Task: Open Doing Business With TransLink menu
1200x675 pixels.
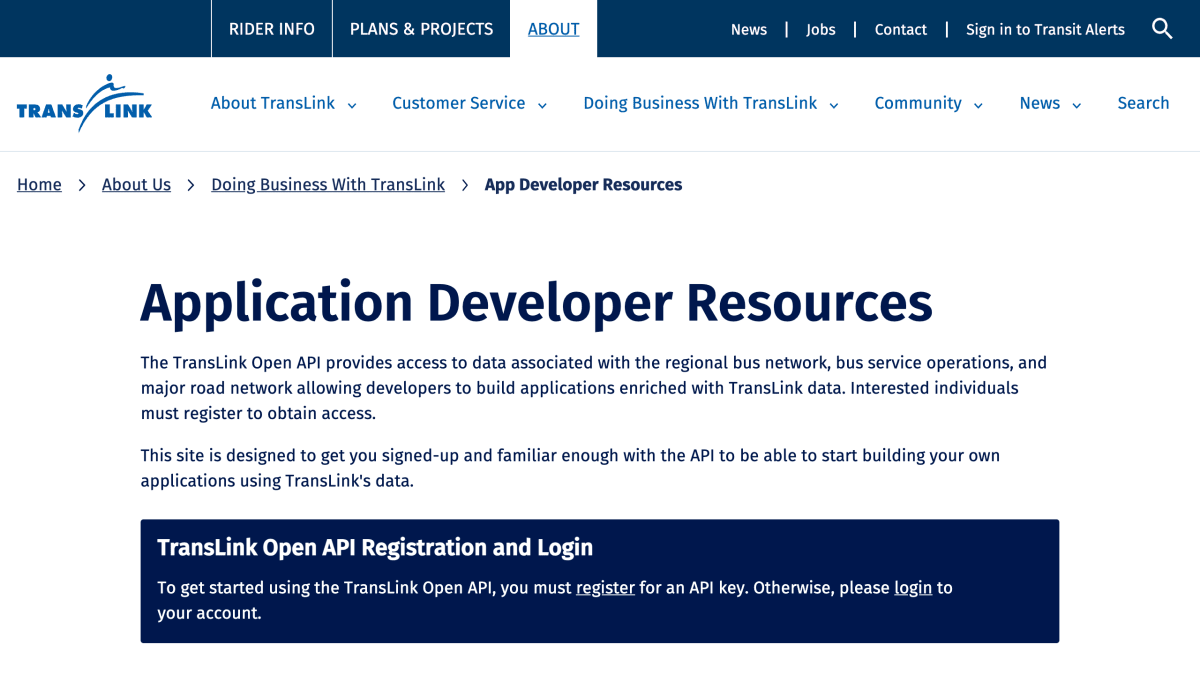Action: (x=700, y=103)
